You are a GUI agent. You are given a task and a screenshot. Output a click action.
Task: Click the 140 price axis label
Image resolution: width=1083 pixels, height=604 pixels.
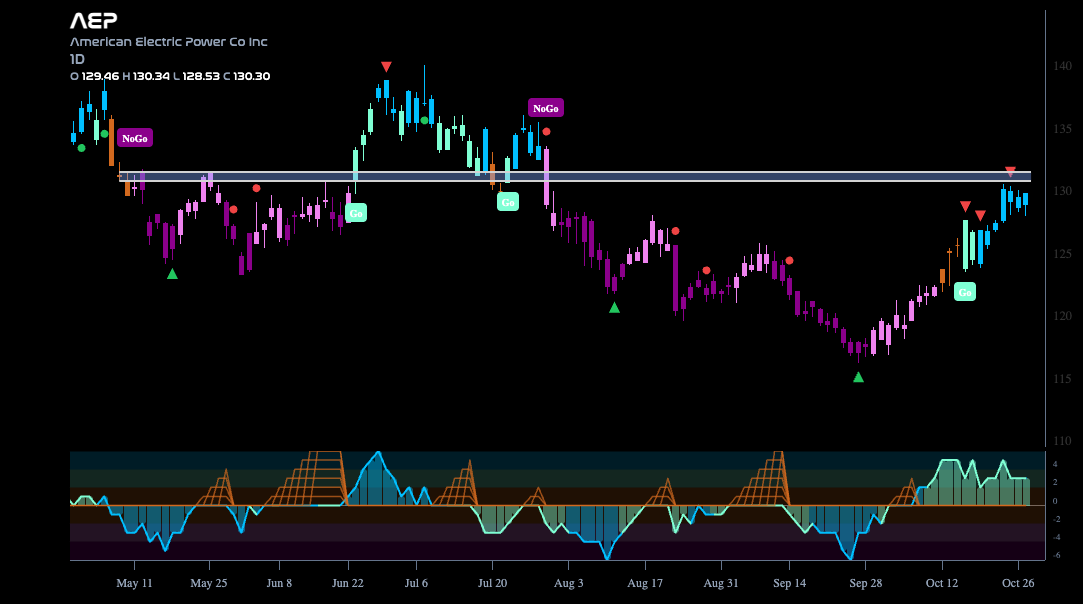tap(1062, 66)
